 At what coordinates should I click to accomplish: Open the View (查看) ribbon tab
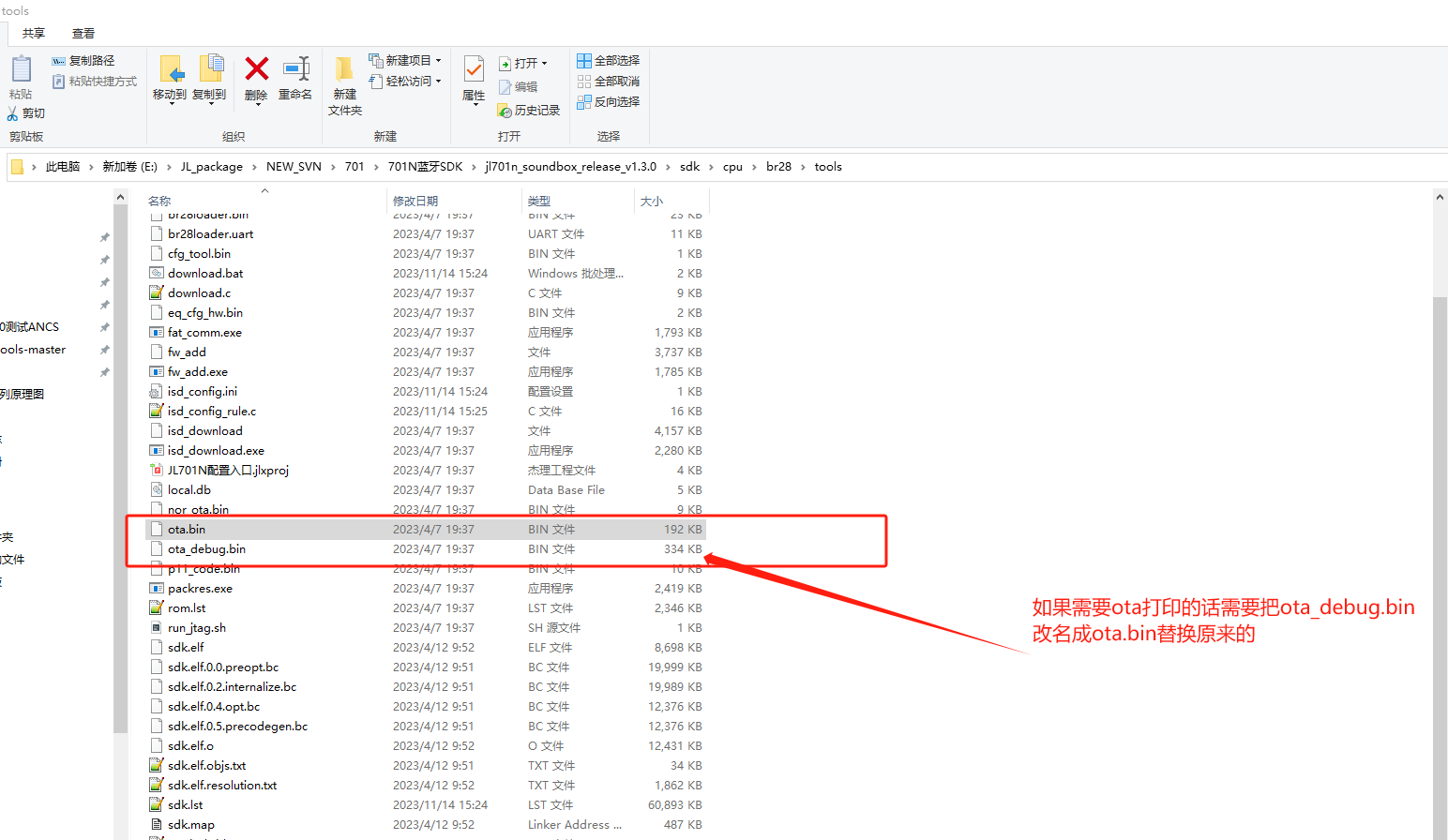pyautogui.click(x=83, y=33)
